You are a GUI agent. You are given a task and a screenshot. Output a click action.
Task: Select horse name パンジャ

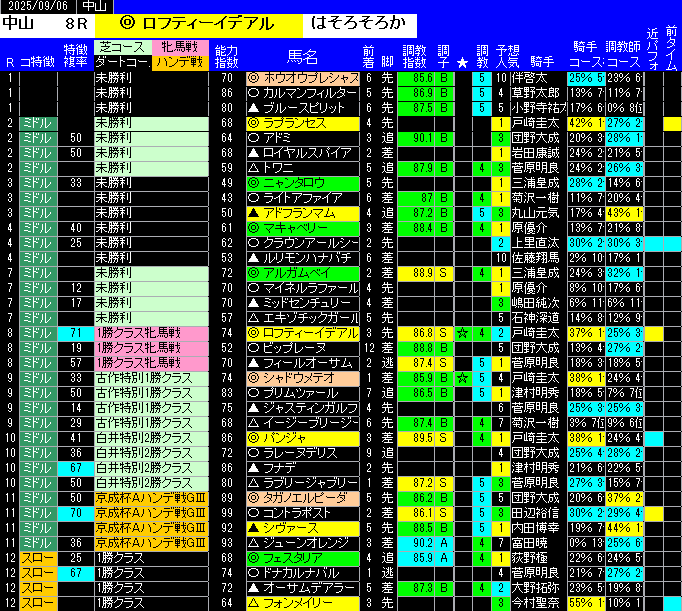point(303,438)
